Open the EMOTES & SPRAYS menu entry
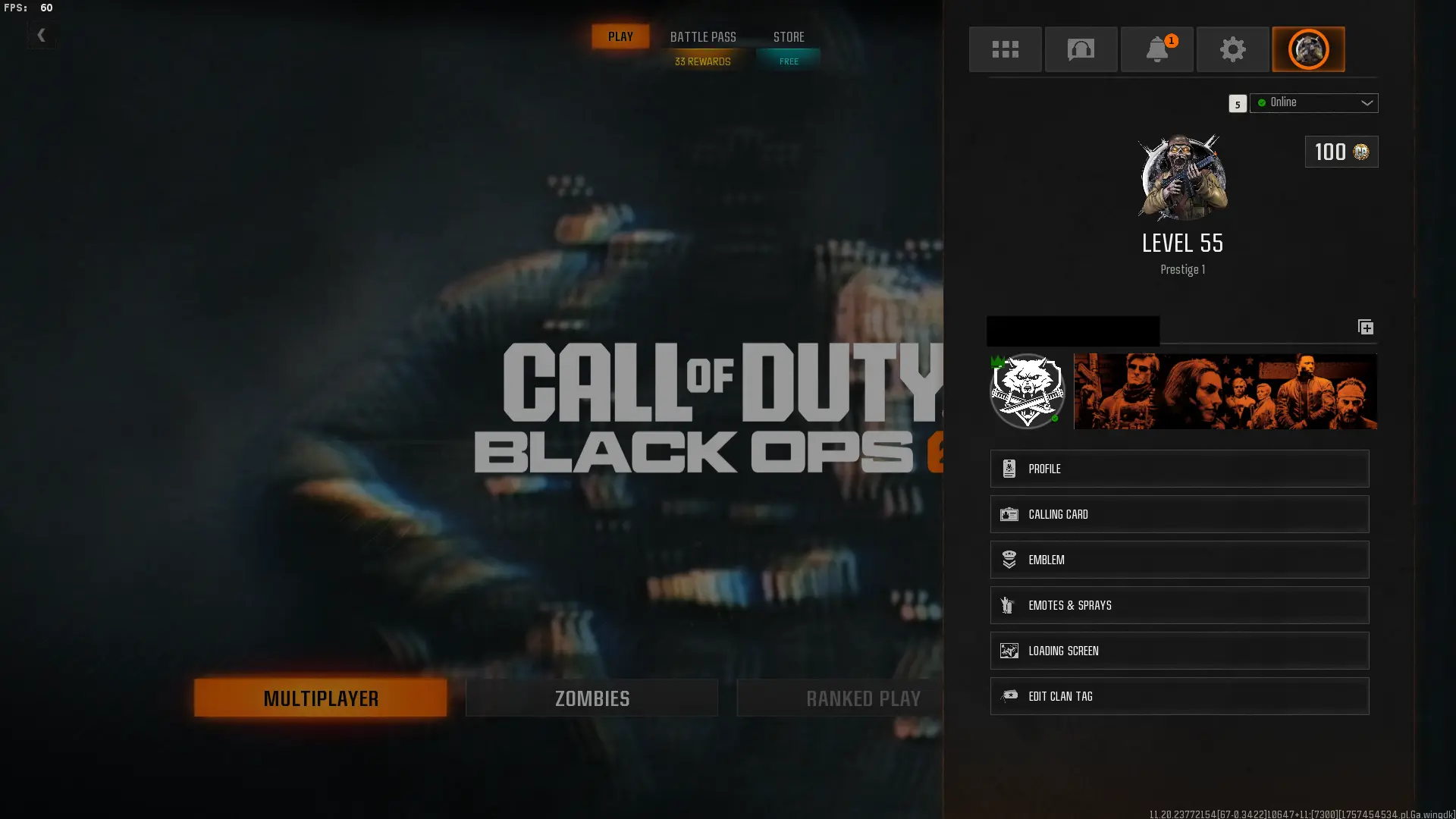This screenshot has width=1456, height=819. point(1179,605)
